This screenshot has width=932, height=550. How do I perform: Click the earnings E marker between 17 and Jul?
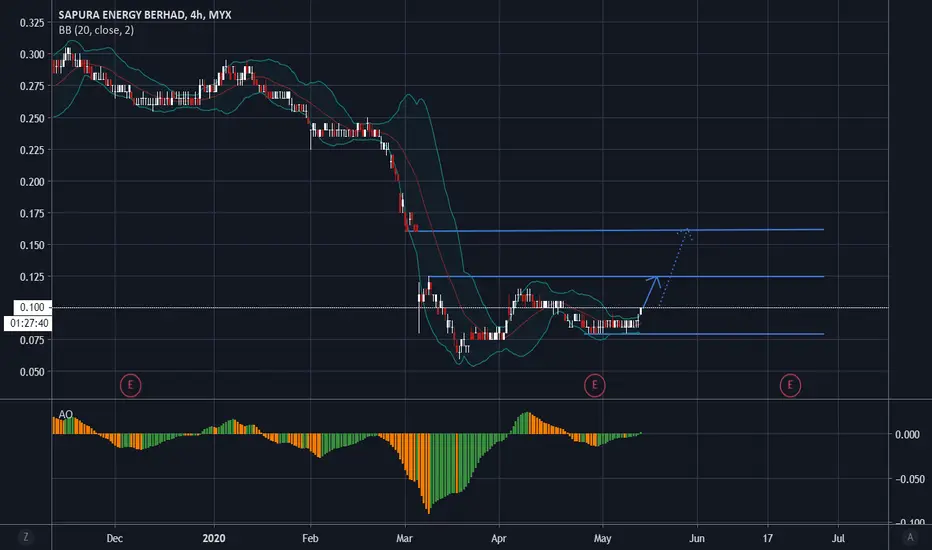pos(790,385)
